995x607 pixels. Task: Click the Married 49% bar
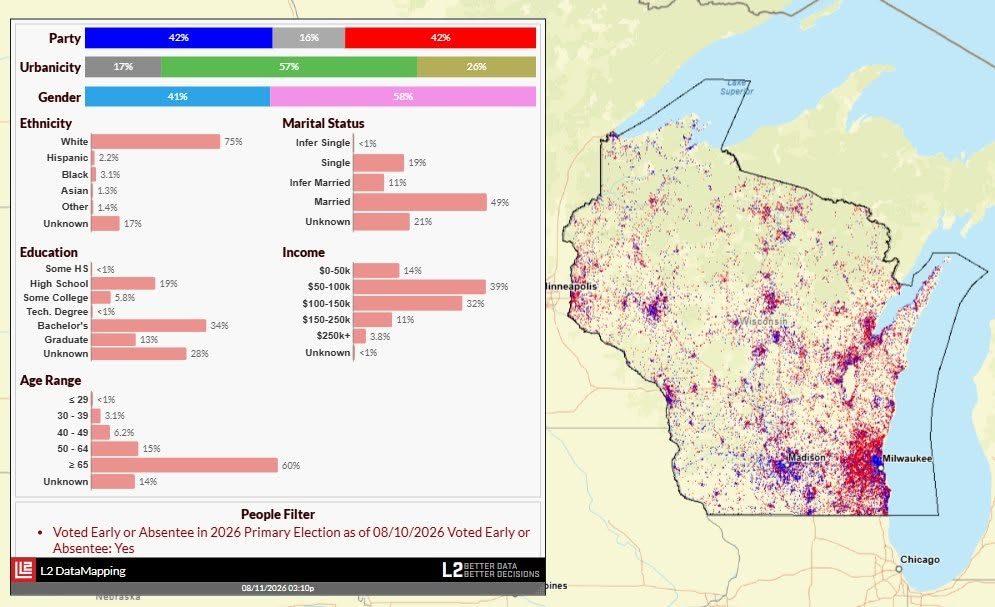click(420, 202)
